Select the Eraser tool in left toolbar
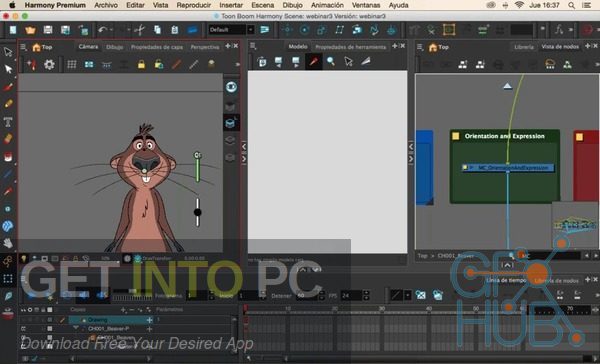 click(8, 139)
